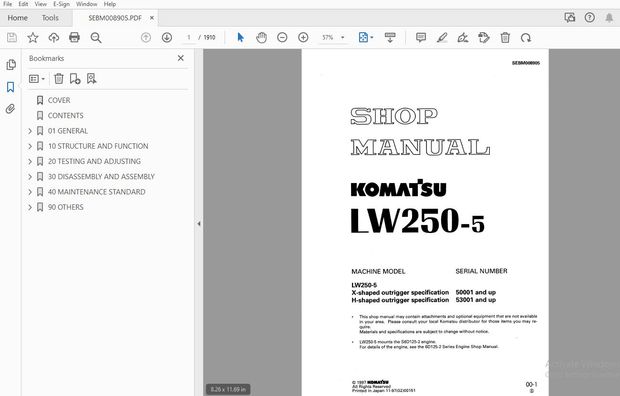Select the Highlight text pen tool
The image size is (620, 396).
coord(442,38)
